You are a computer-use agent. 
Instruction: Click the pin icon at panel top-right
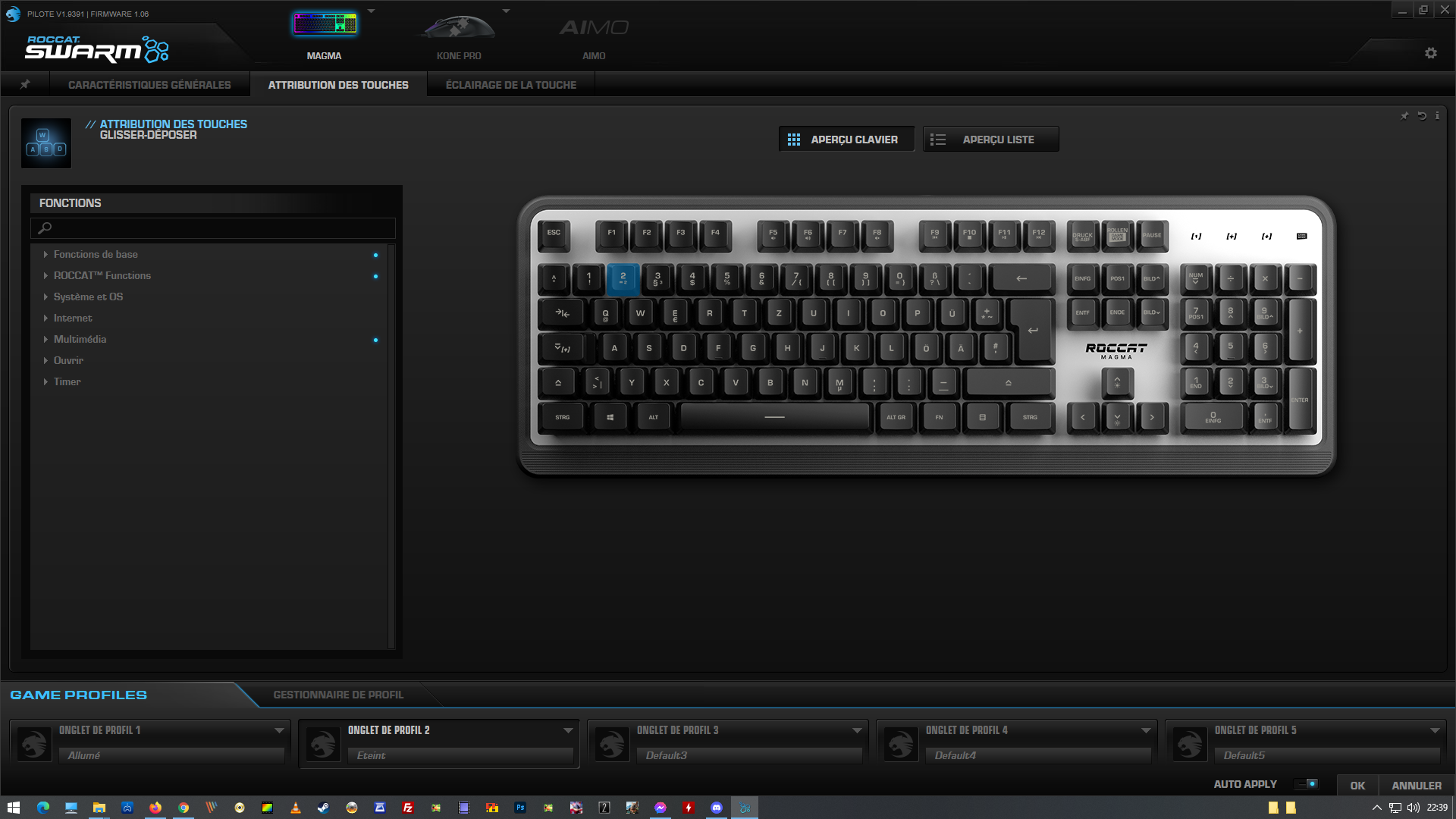pyautogui.click(x=1404, y=116)
